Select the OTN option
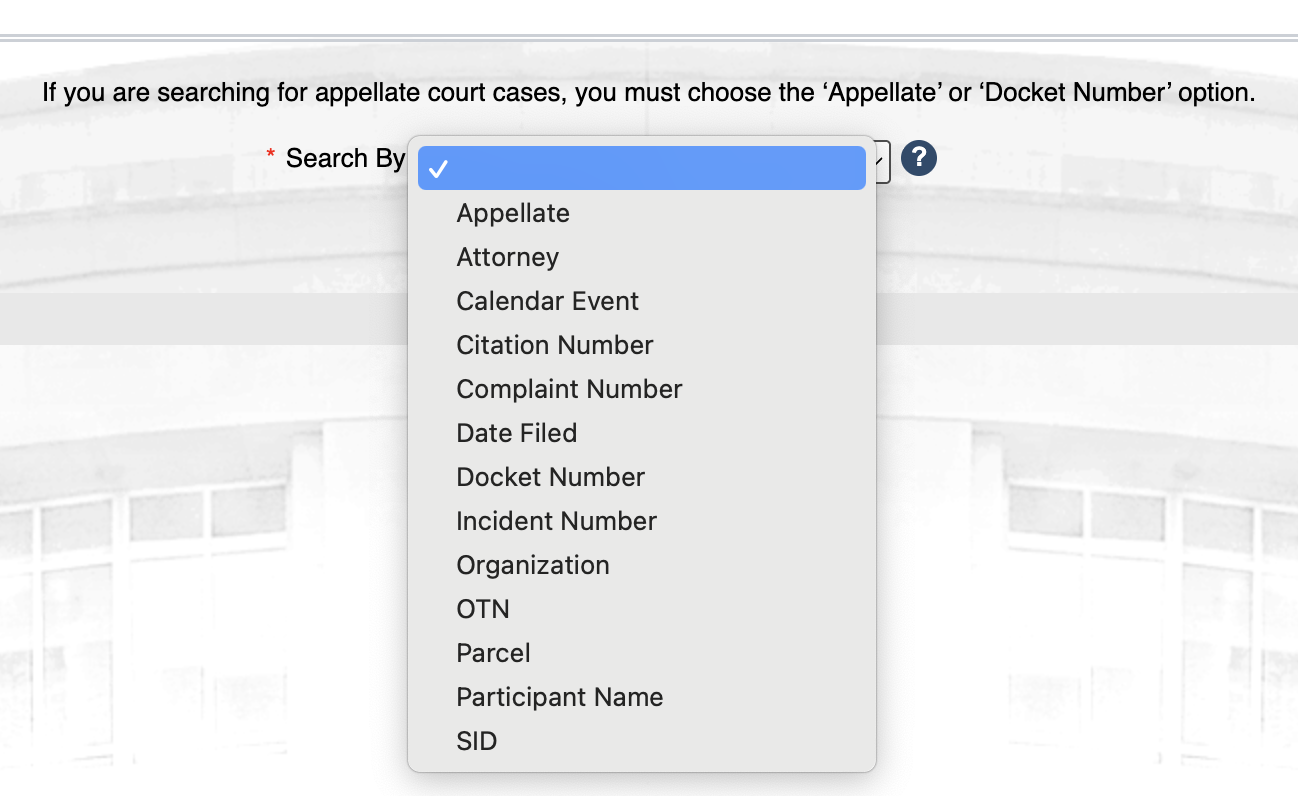The width and height of the screenshot is (1298, 796). coord(483,609)
